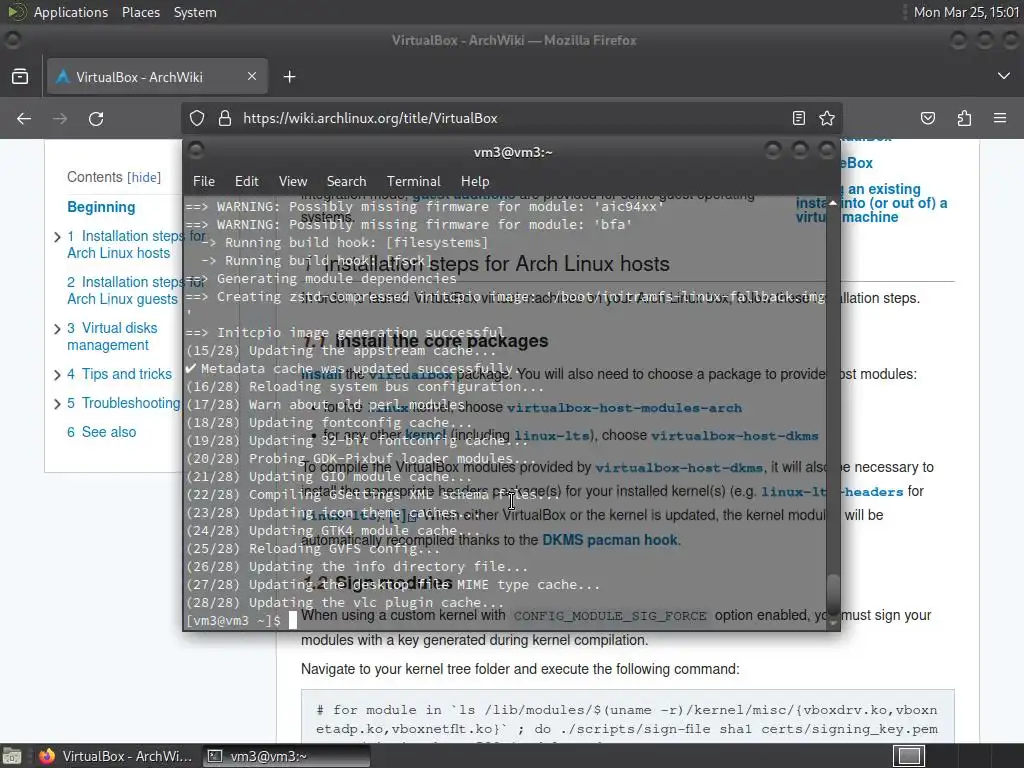Open Tips and tricks contents link

[x=120, y=374]
